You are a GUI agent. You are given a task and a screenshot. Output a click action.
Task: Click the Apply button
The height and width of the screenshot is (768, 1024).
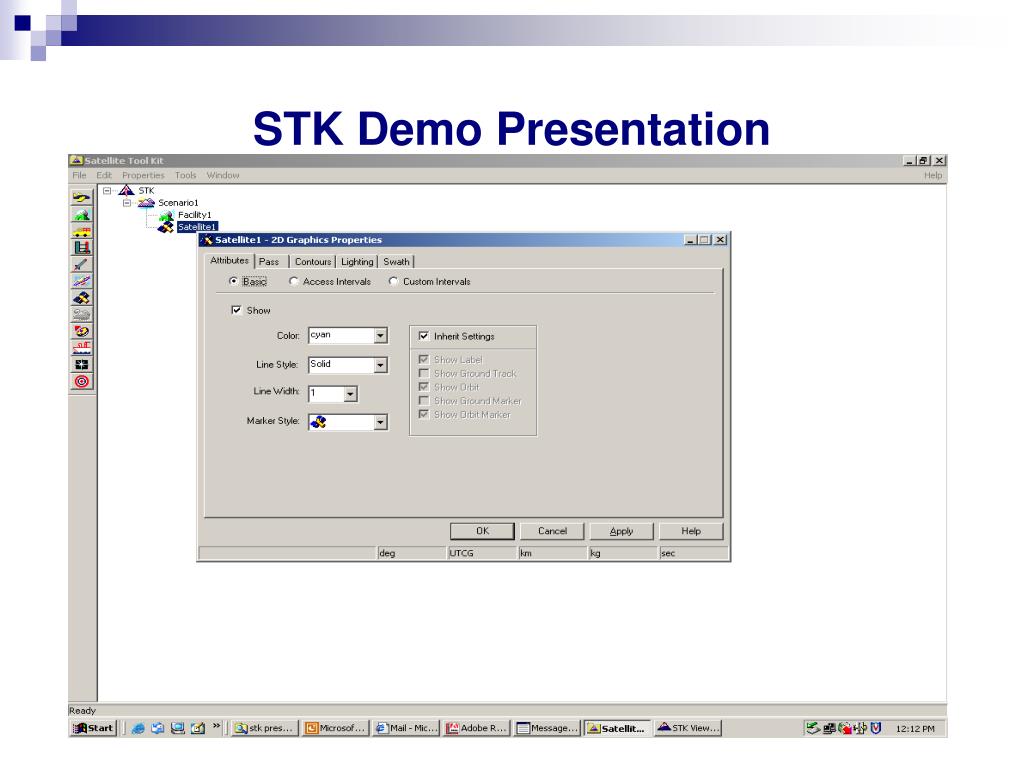621,531
